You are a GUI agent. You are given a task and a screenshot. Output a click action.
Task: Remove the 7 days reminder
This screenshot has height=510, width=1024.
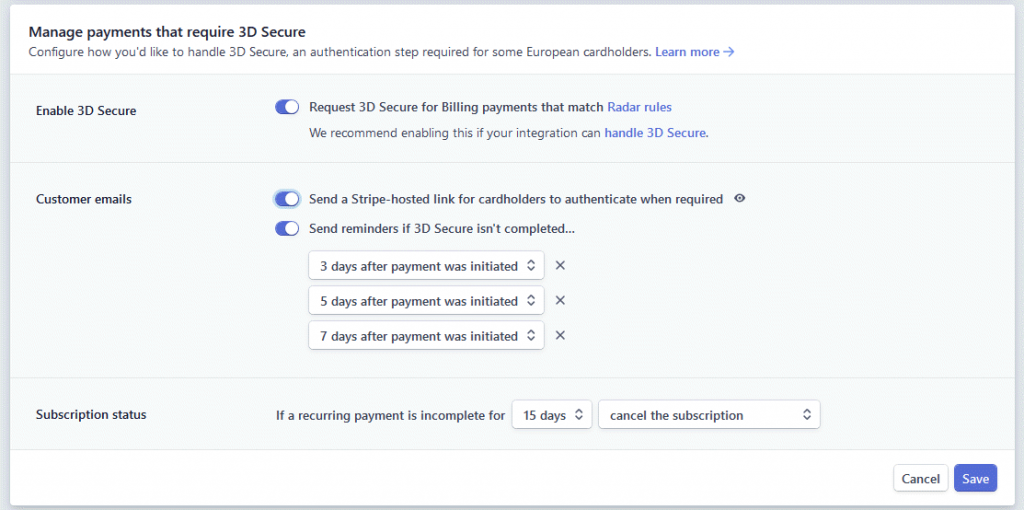[560, 336]
